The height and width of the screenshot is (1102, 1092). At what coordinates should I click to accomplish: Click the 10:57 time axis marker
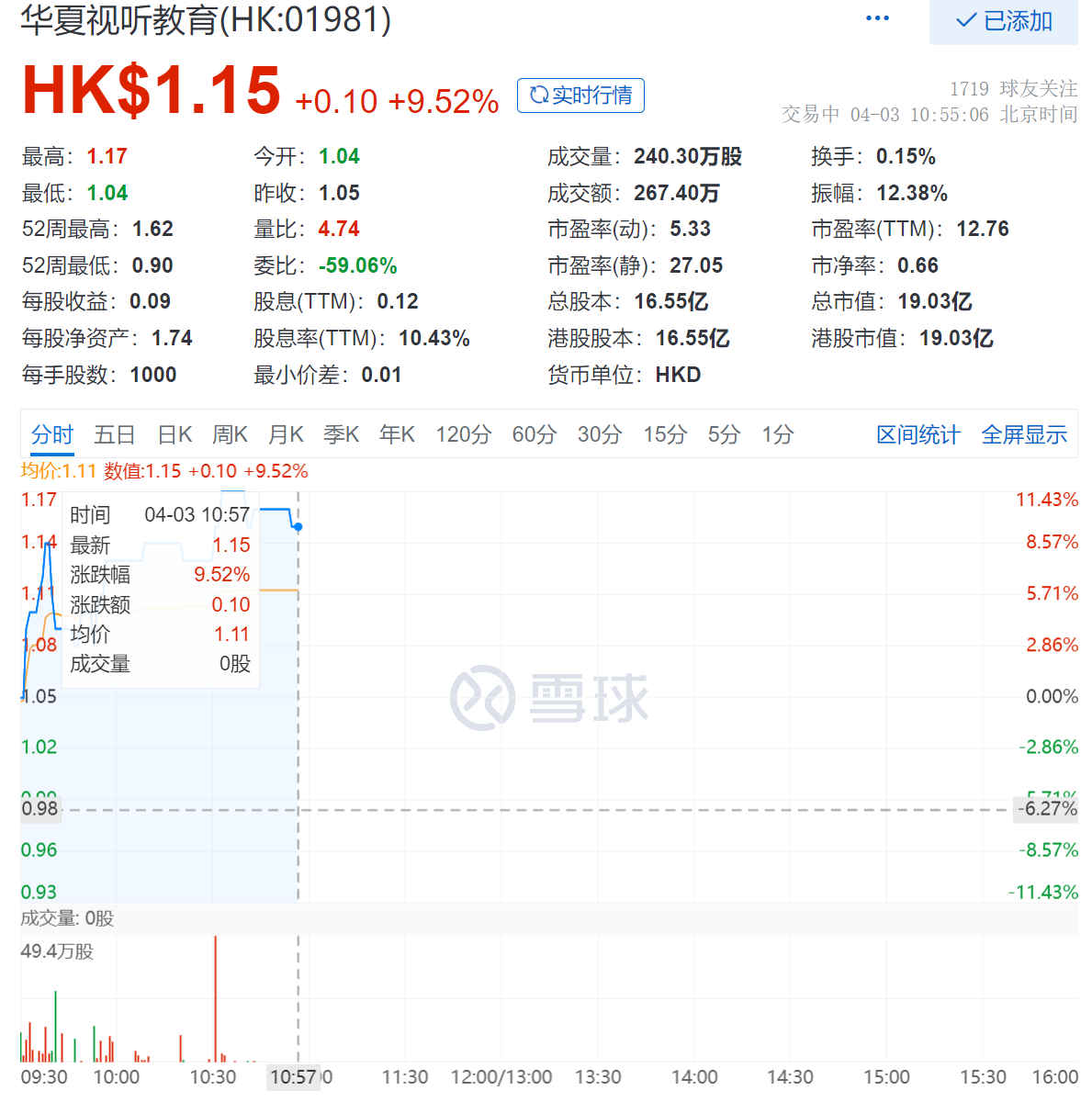tap(293, 1077)
